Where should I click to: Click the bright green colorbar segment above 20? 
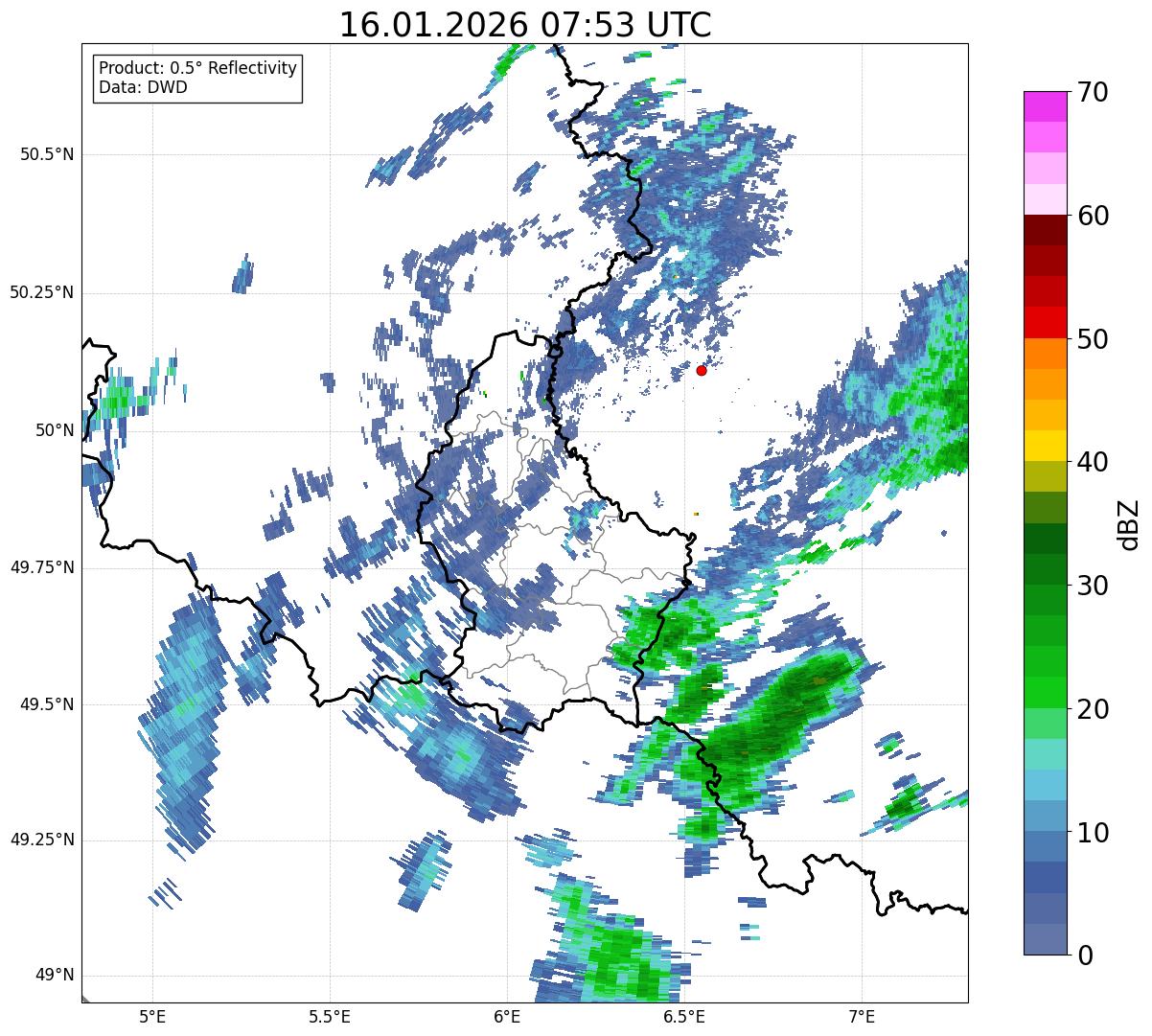[1045, 692]
